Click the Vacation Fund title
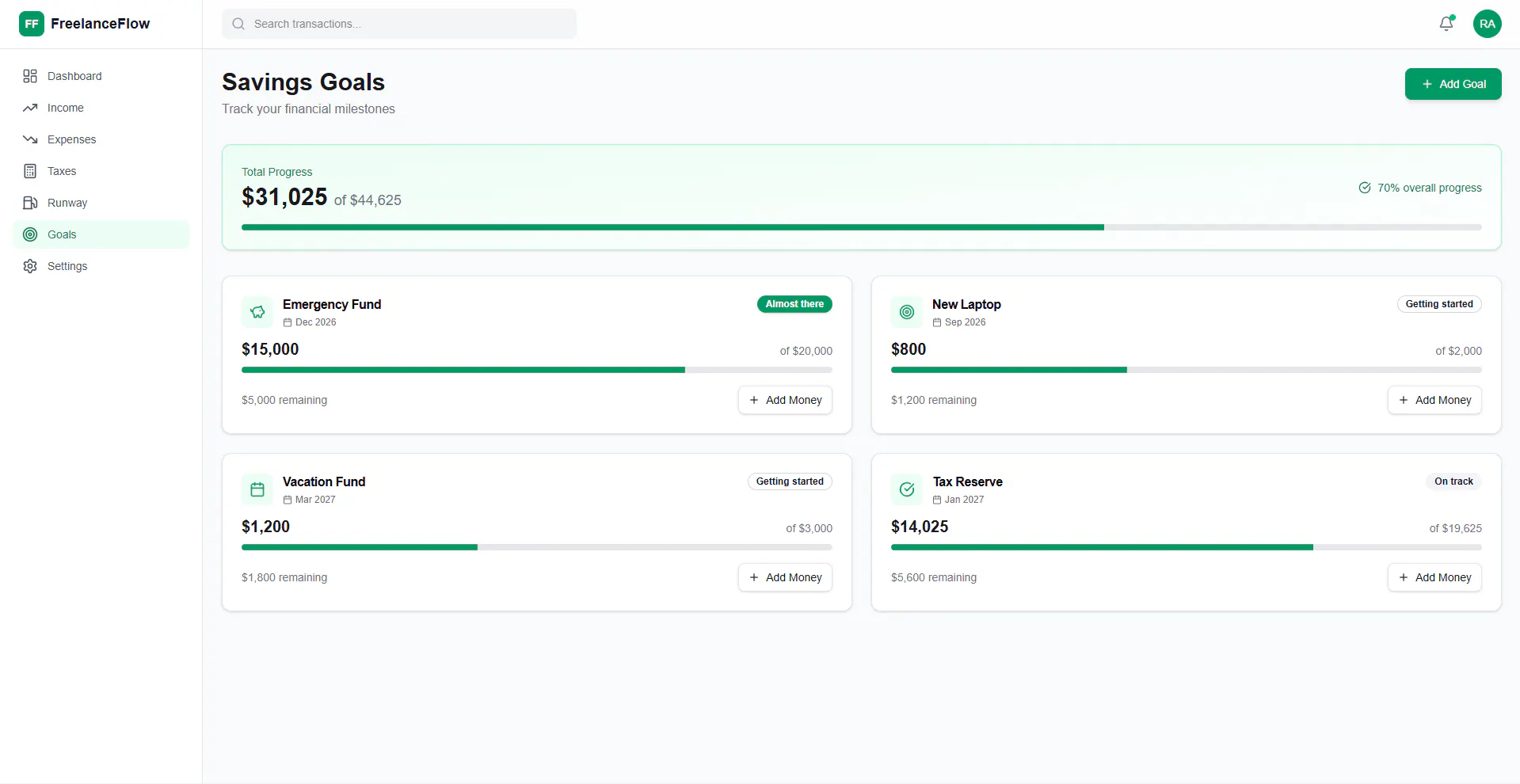 point(324,481)
